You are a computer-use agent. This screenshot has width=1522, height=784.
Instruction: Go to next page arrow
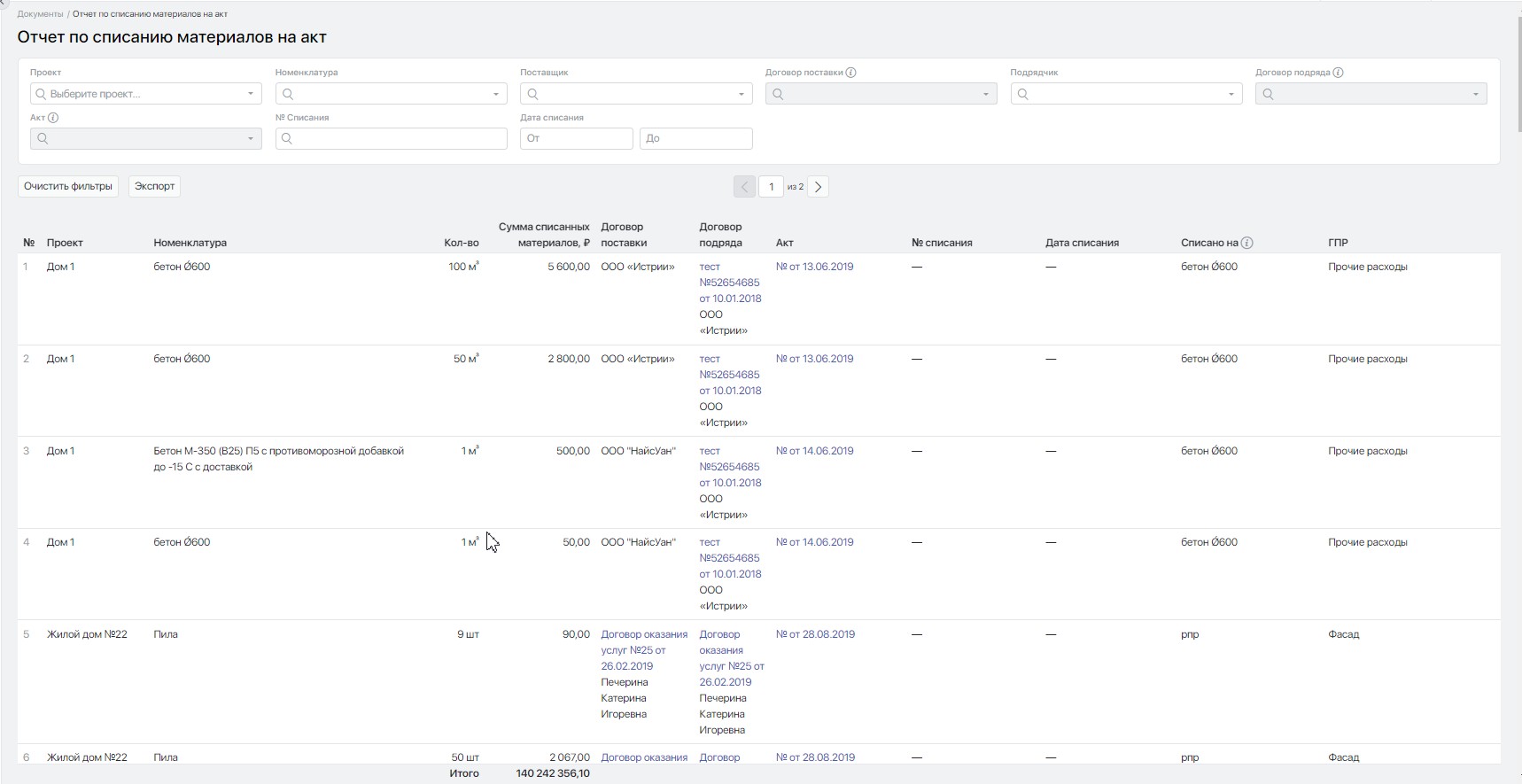click(x=819, y=187)
